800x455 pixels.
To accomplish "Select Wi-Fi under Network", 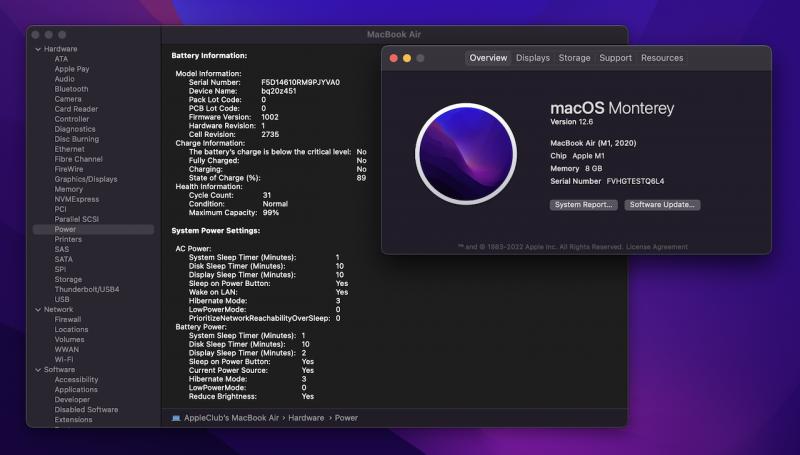I will [64, 360].
